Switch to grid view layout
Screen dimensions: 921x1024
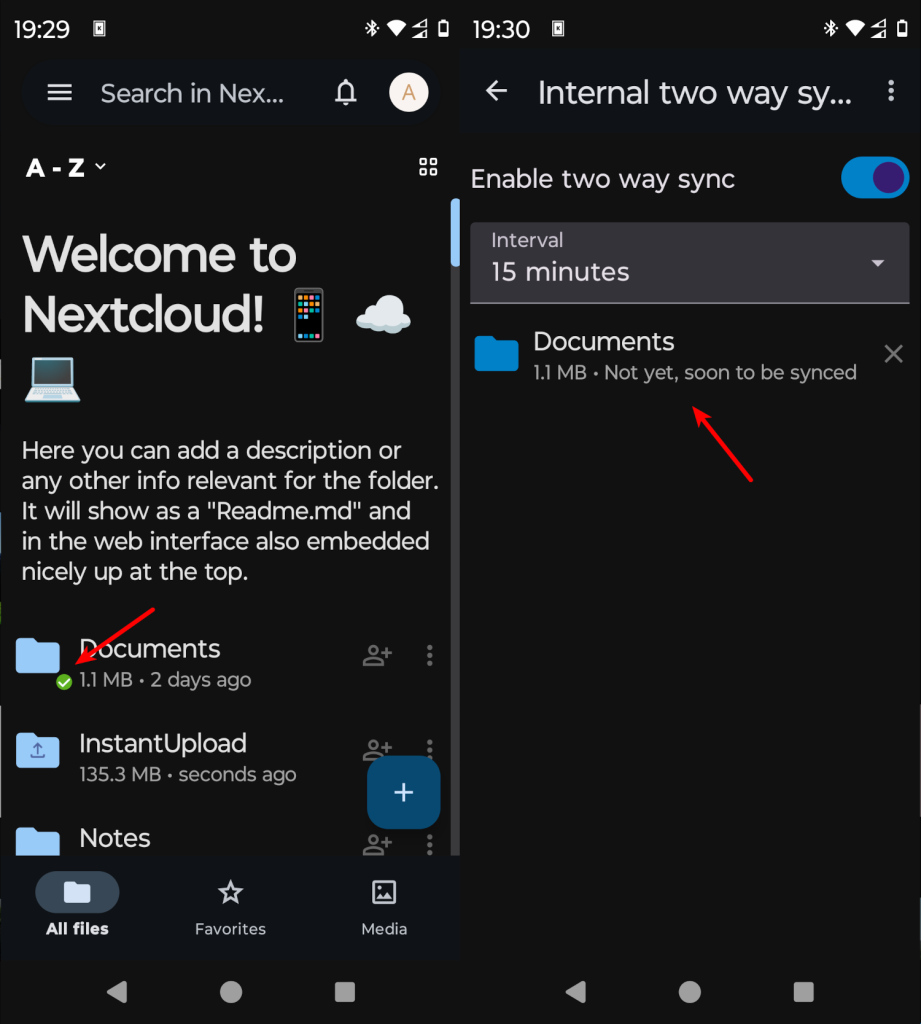(x=428, y=167)
